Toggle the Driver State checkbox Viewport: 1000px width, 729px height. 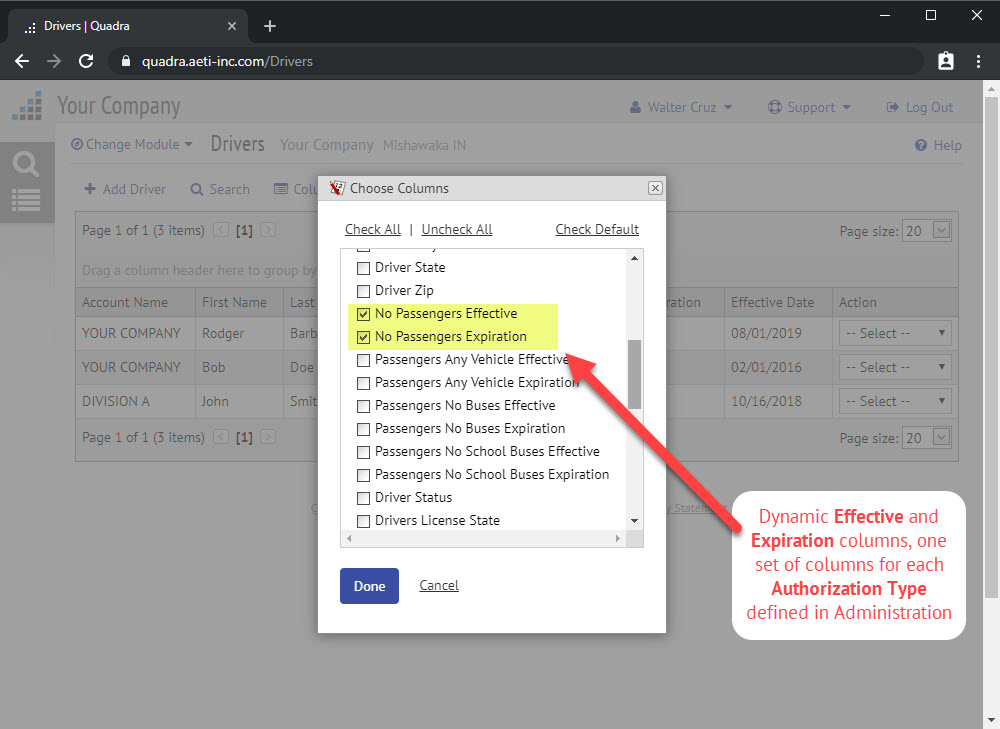[x=364, y=268]
